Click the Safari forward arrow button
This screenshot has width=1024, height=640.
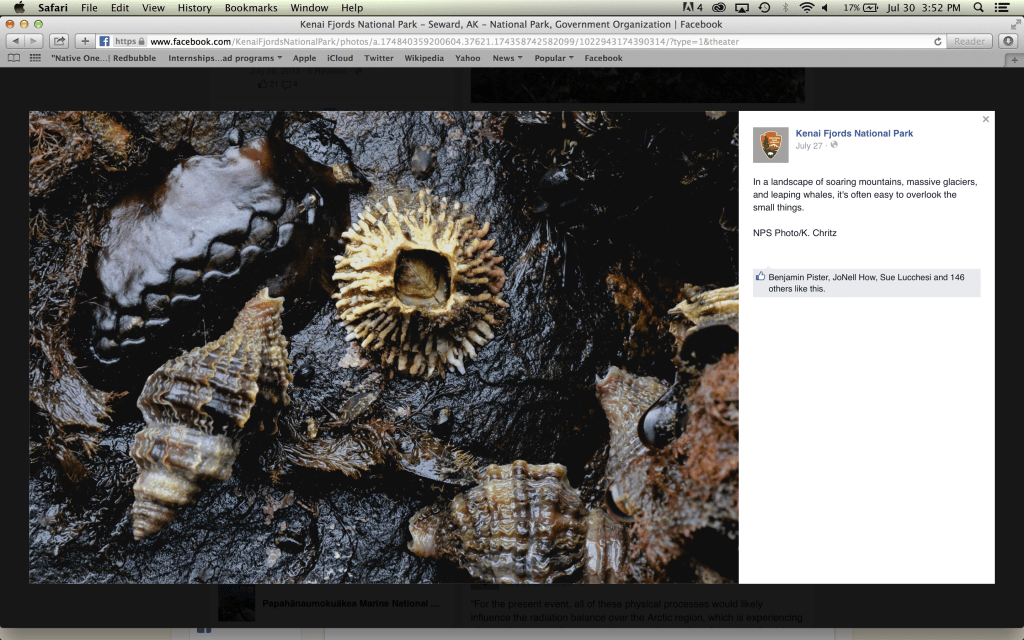point(34,41)
